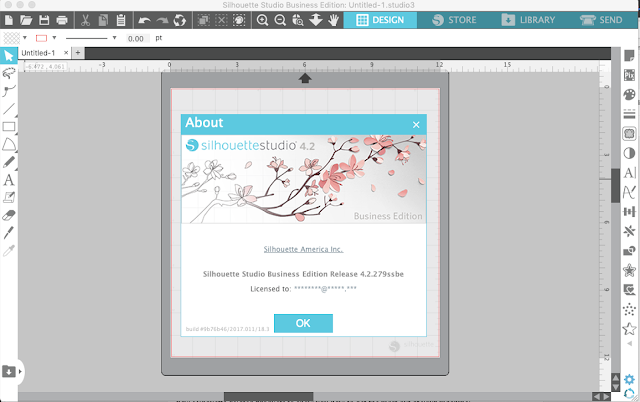
Task: Switch to the STORE tab
Action: coord(454,20)
